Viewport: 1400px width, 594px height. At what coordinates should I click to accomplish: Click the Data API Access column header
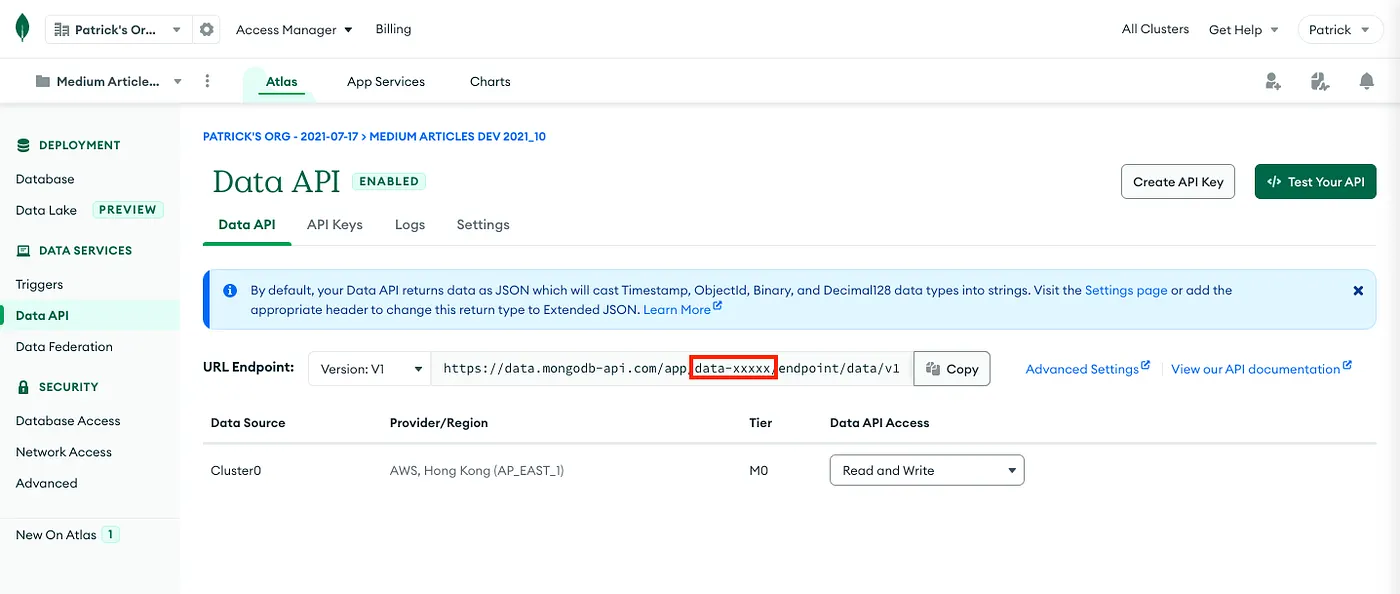(880, 423)
